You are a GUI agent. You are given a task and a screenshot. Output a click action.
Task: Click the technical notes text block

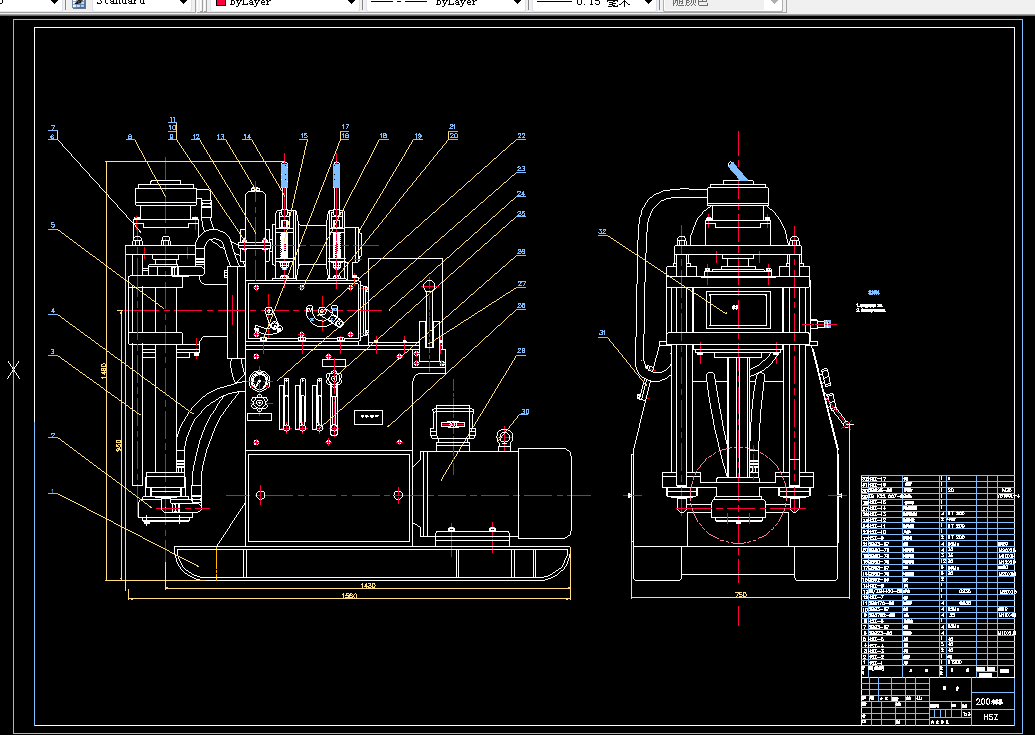coord(870,305)
